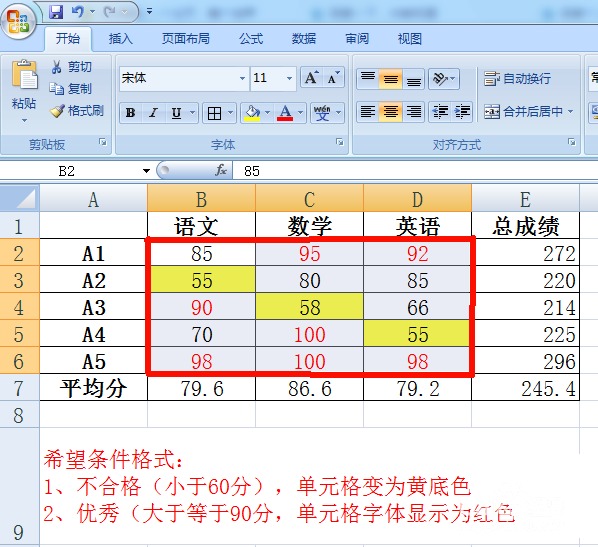Expand the phonetic guide dropdown arrow
This screenshot has width=598, height=547.
pos(338,113)
